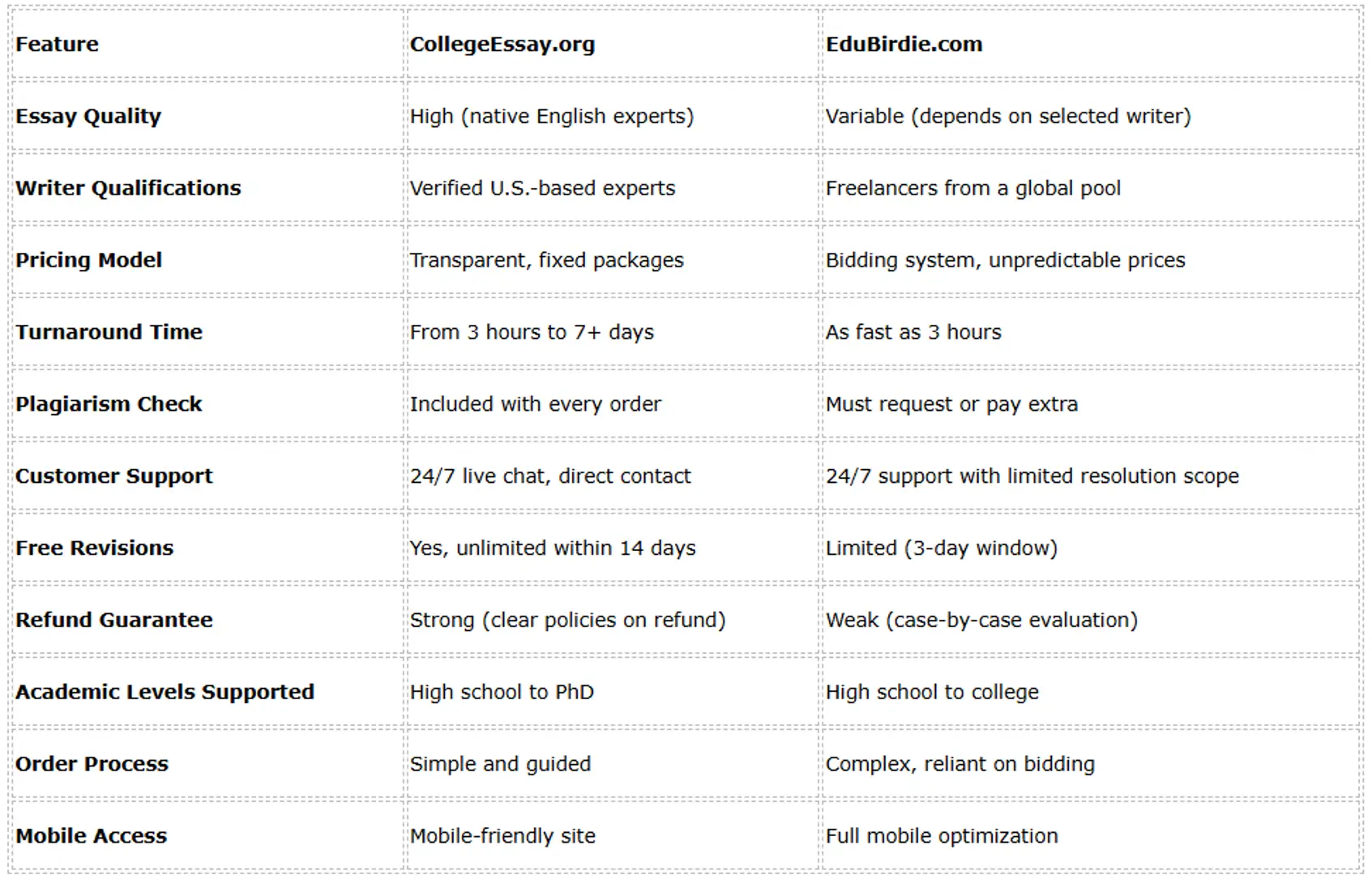Image resolution: width=1372 pixels, height=875 pixels.
Task: Select "24/7 live chat, direct contact" cell
Action: (x=550, y=476)
